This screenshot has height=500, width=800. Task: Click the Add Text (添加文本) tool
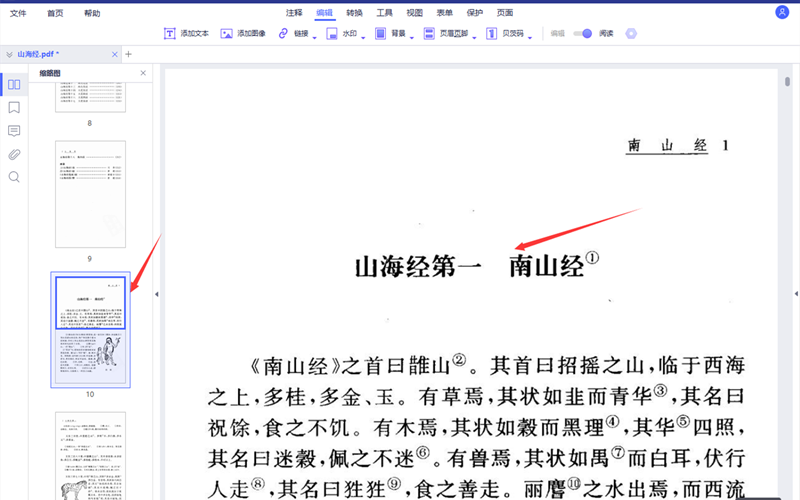click(x=187, y=33)
